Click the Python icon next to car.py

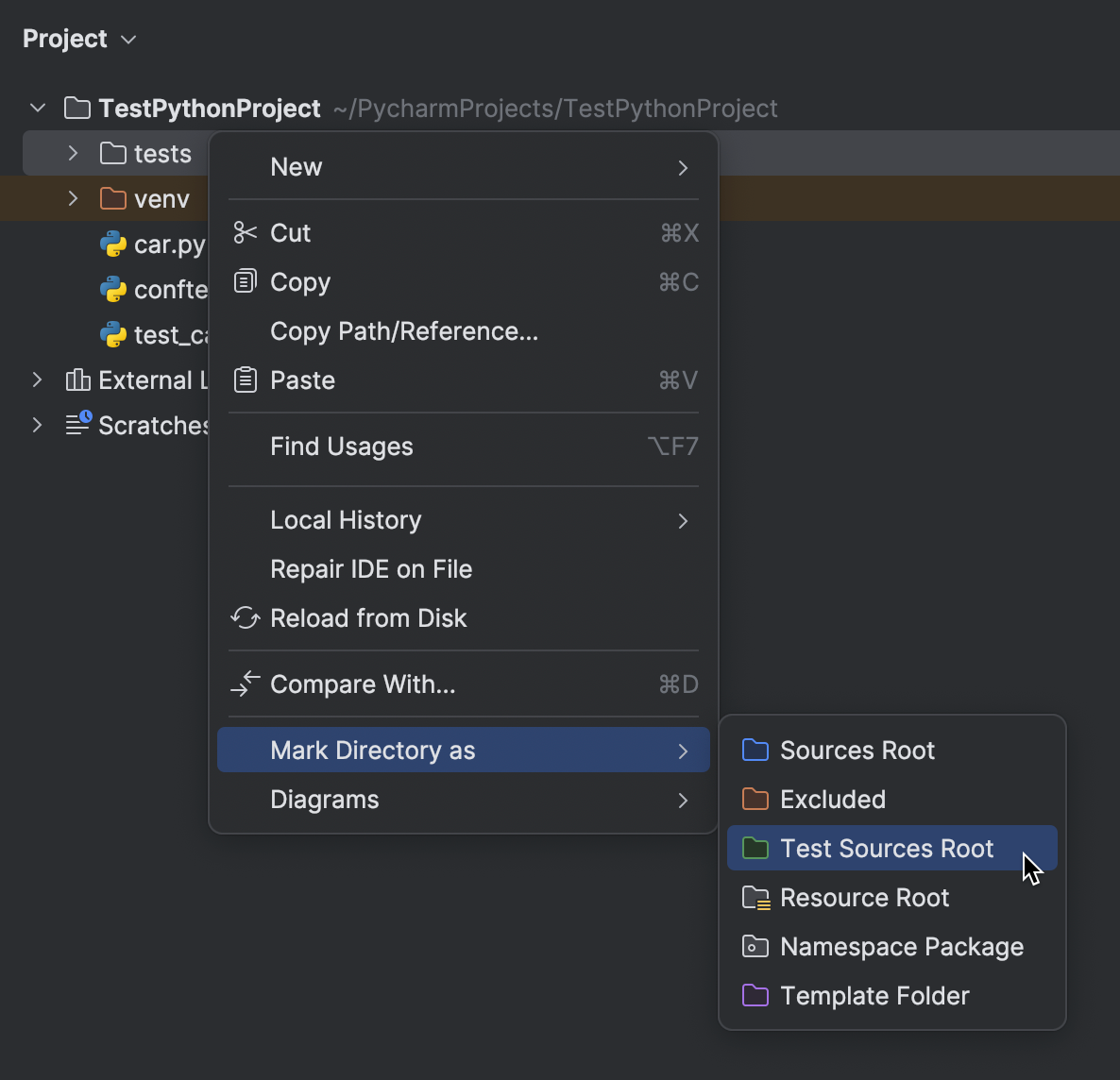point(112,244)
